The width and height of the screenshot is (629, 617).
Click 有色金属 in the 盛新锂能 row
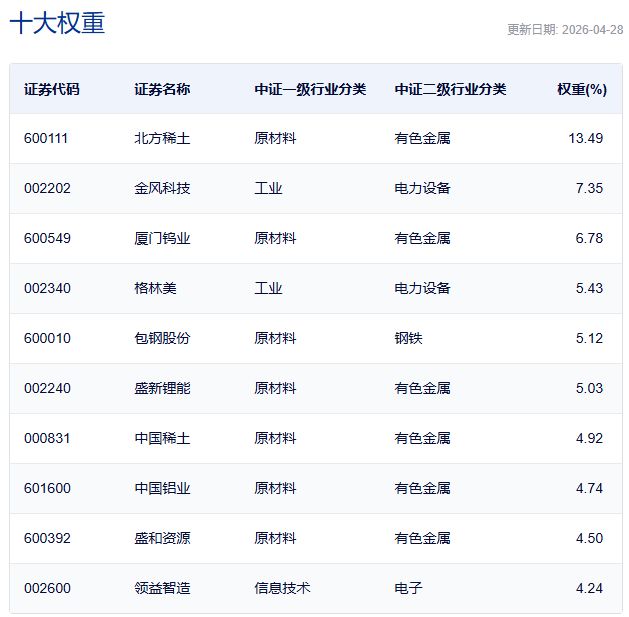(x=422, y=388)
